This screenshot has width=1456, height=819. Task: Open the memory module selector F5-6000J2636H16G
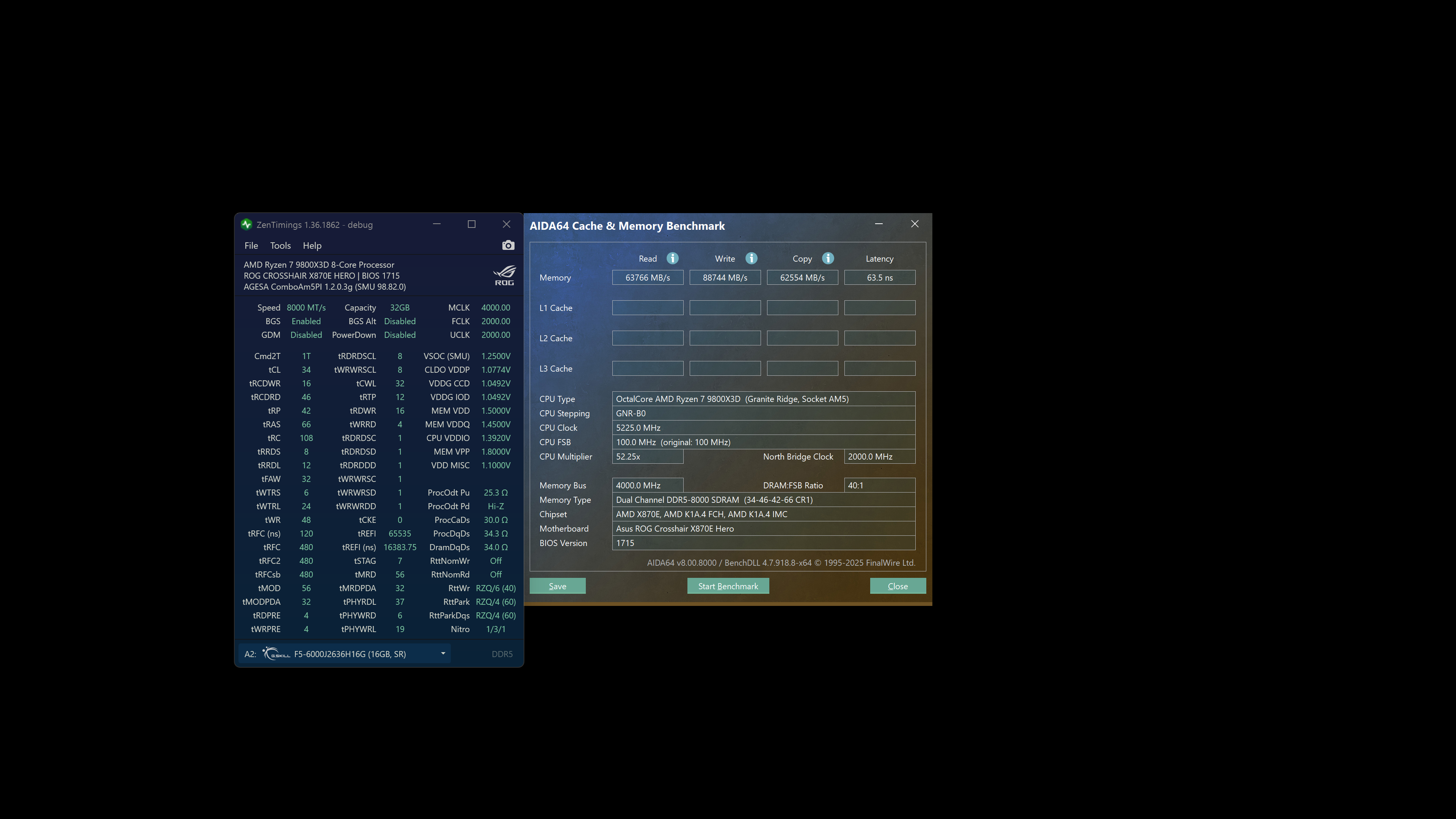coord(350,654)
